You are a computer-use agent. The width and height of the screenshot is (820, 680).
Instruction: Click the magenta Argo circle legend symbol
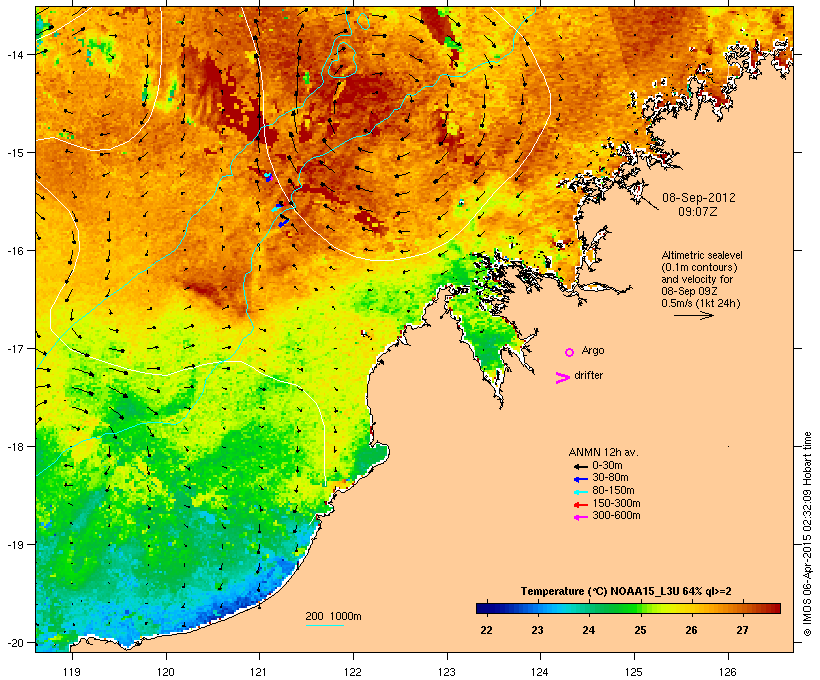[x=570, y=353]
